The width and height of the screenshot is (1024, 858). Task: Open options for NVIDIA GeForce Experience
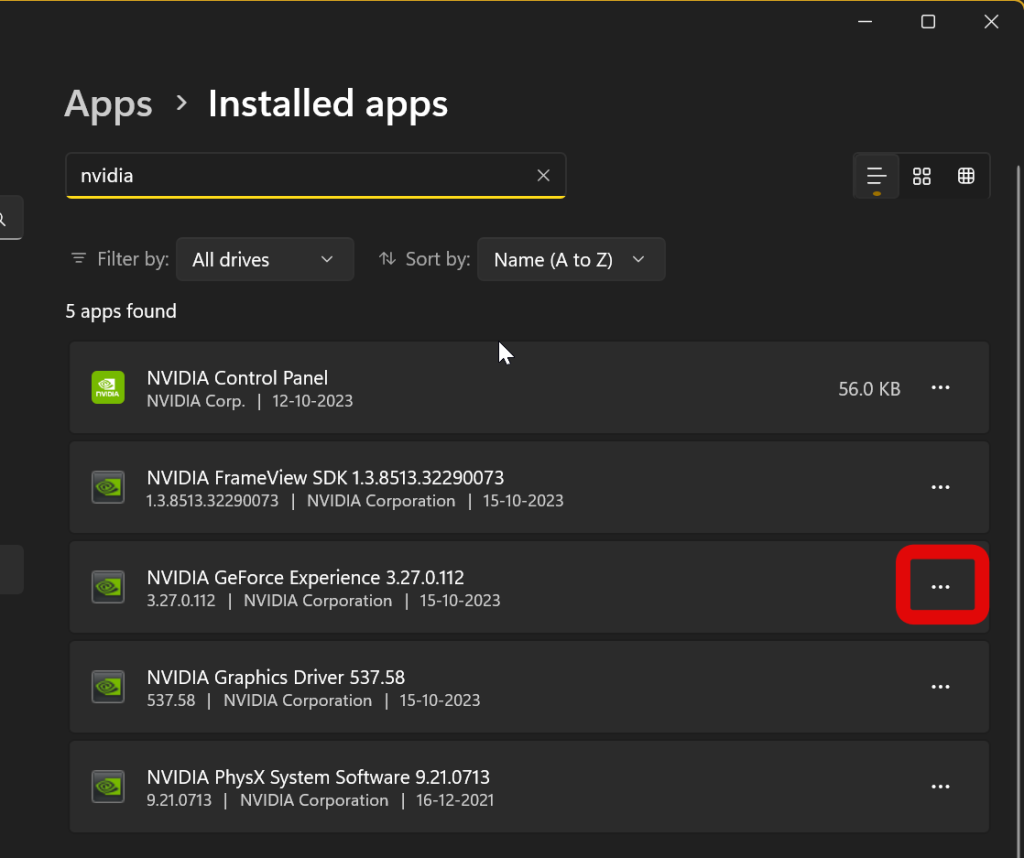pyautogui.click(x=940, y=587)
